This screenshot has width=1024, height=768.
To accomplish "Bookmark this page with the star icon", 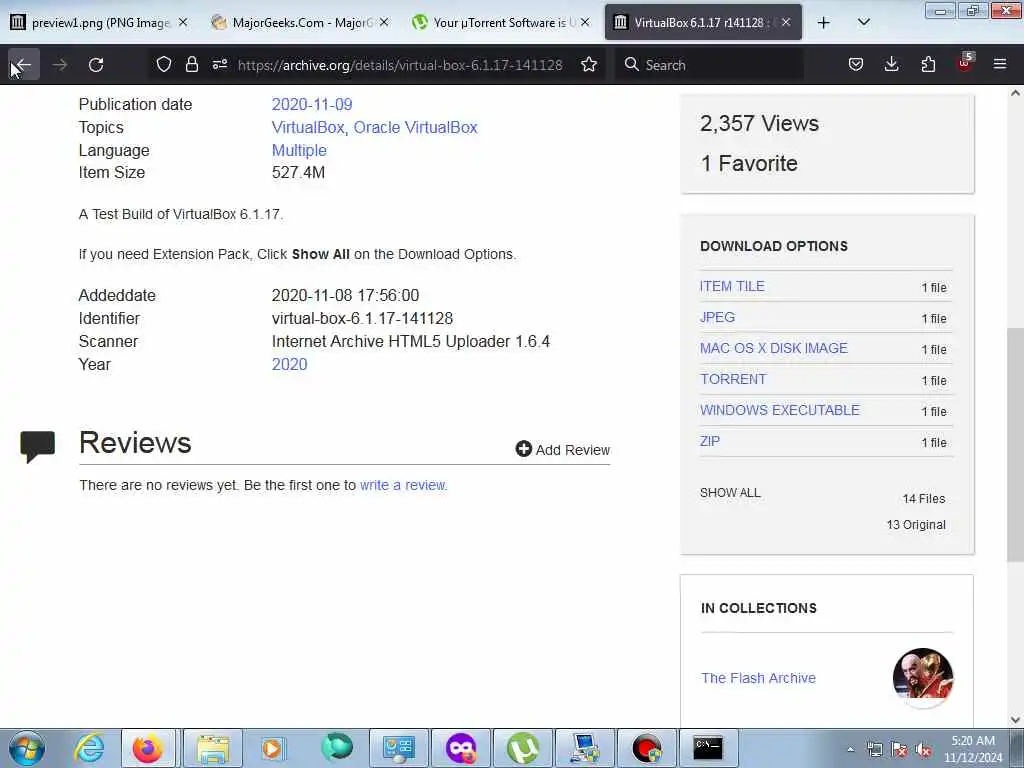I will 589,64.
